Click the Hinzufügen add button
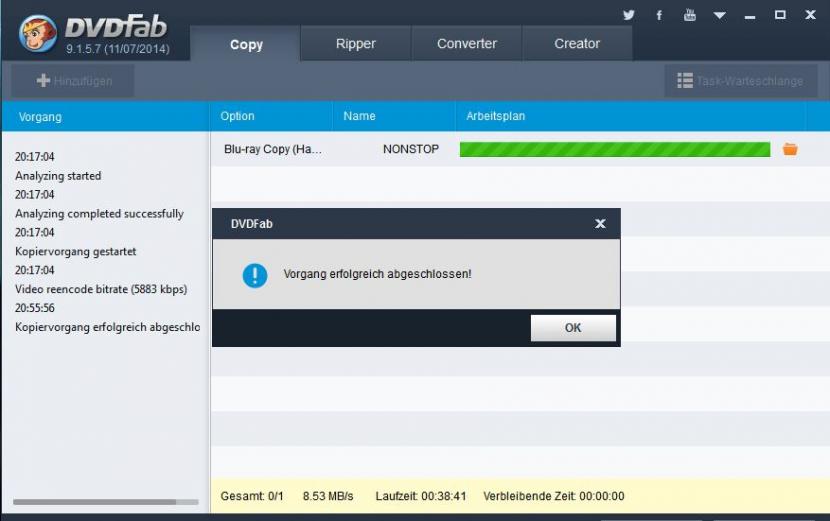Screen dimensions: 830x521 [x=74, y=81]
